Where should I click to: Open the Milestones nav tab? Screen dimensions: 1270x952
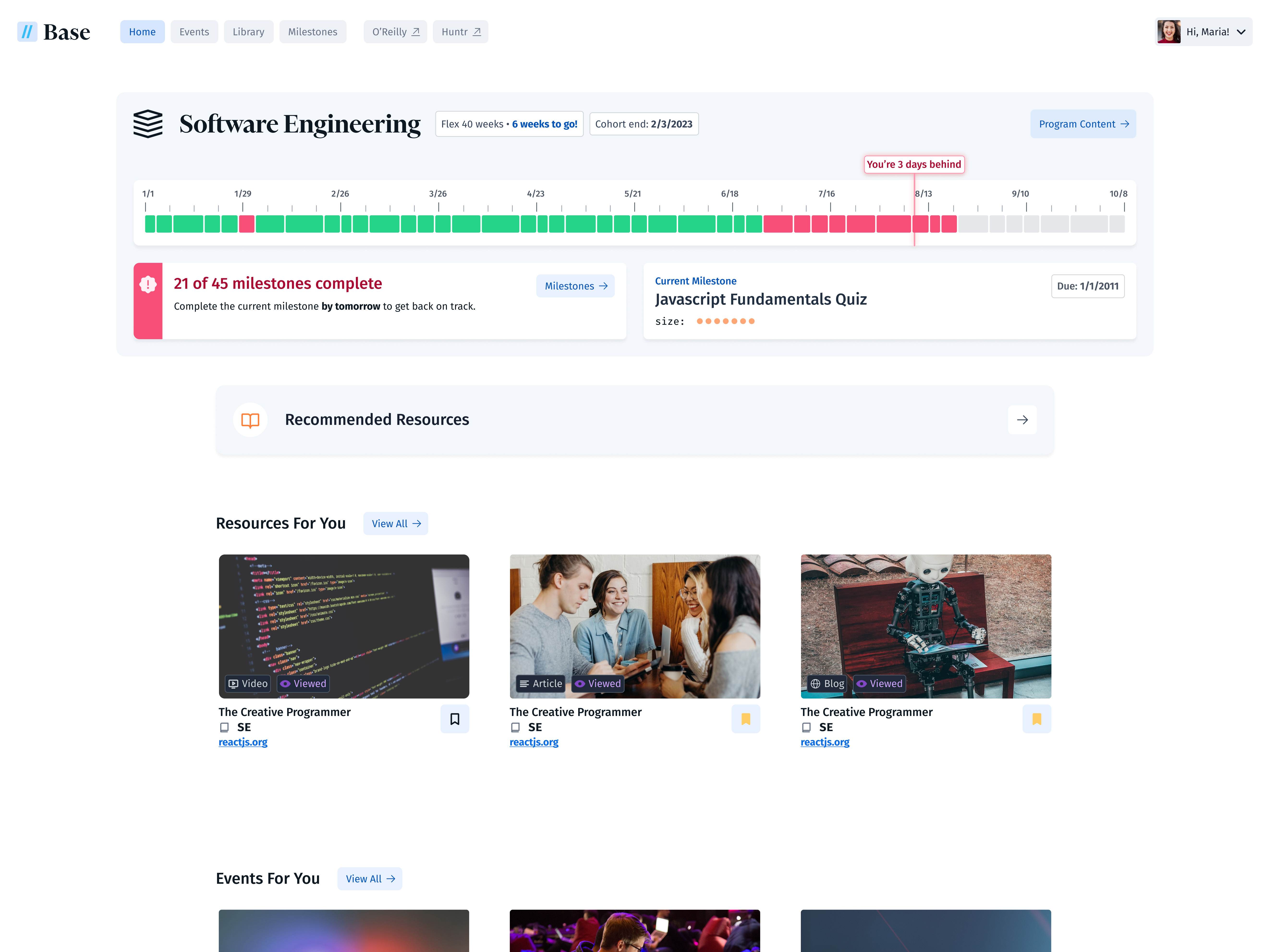(x=313, y=31)
